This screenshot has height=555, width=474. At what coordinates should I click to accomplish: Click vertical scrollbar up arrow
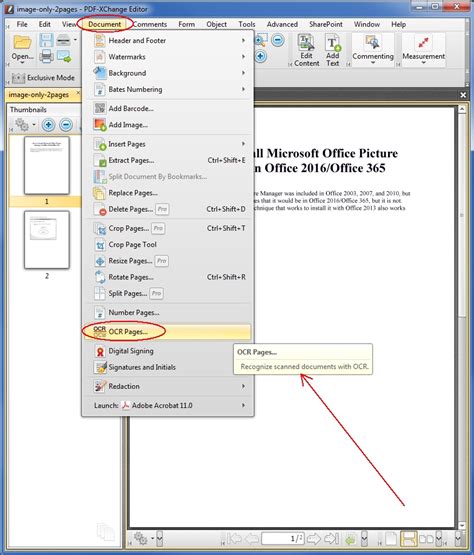click(x=462, y=109)
